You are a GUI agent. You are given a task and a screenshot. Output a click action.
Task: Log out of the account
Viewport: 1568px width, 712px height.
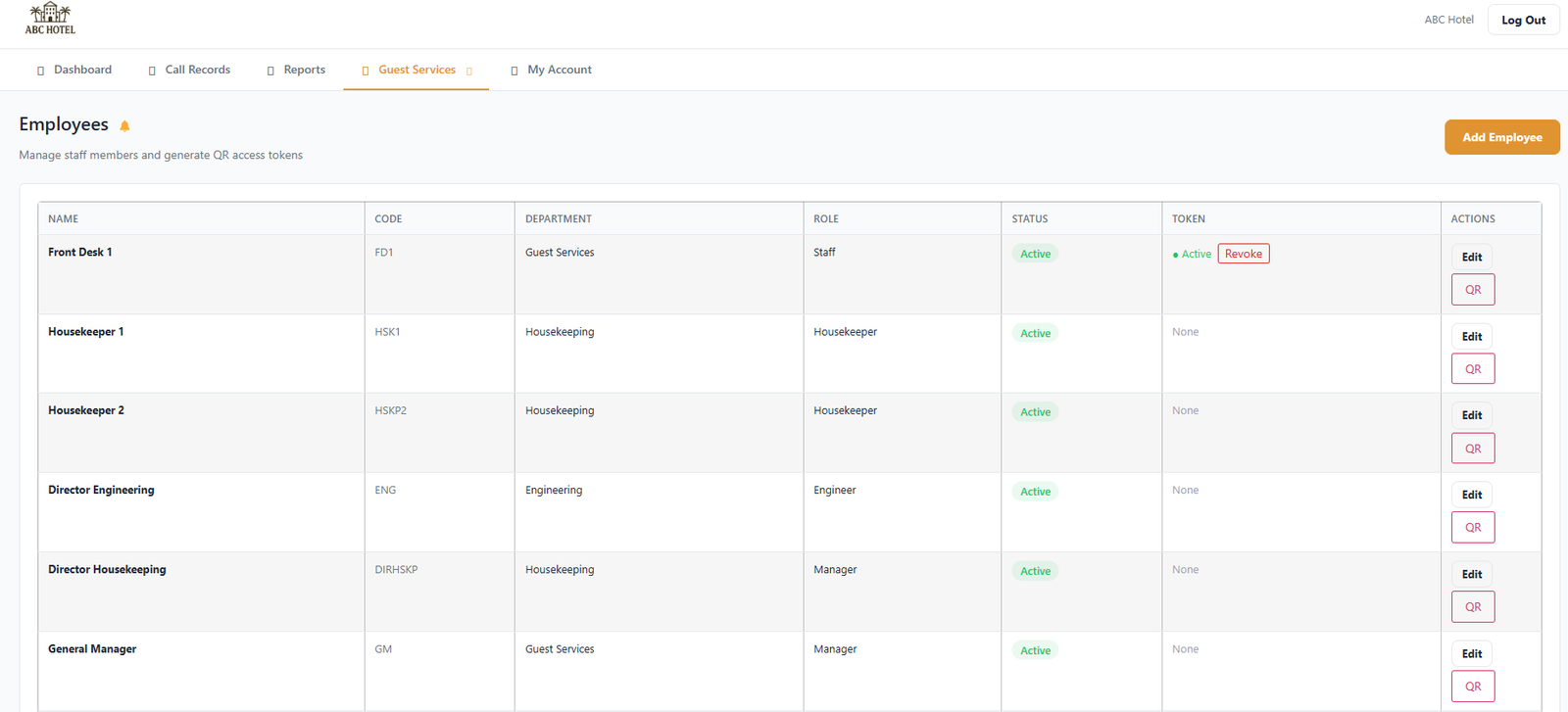click(x=1523, y=20)
